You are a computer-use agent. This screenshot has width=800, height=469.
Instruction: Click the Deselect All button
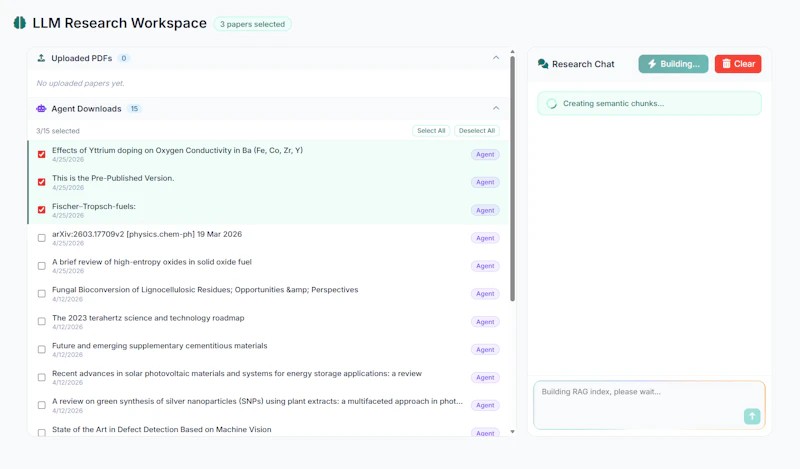[x=477, y=131]
